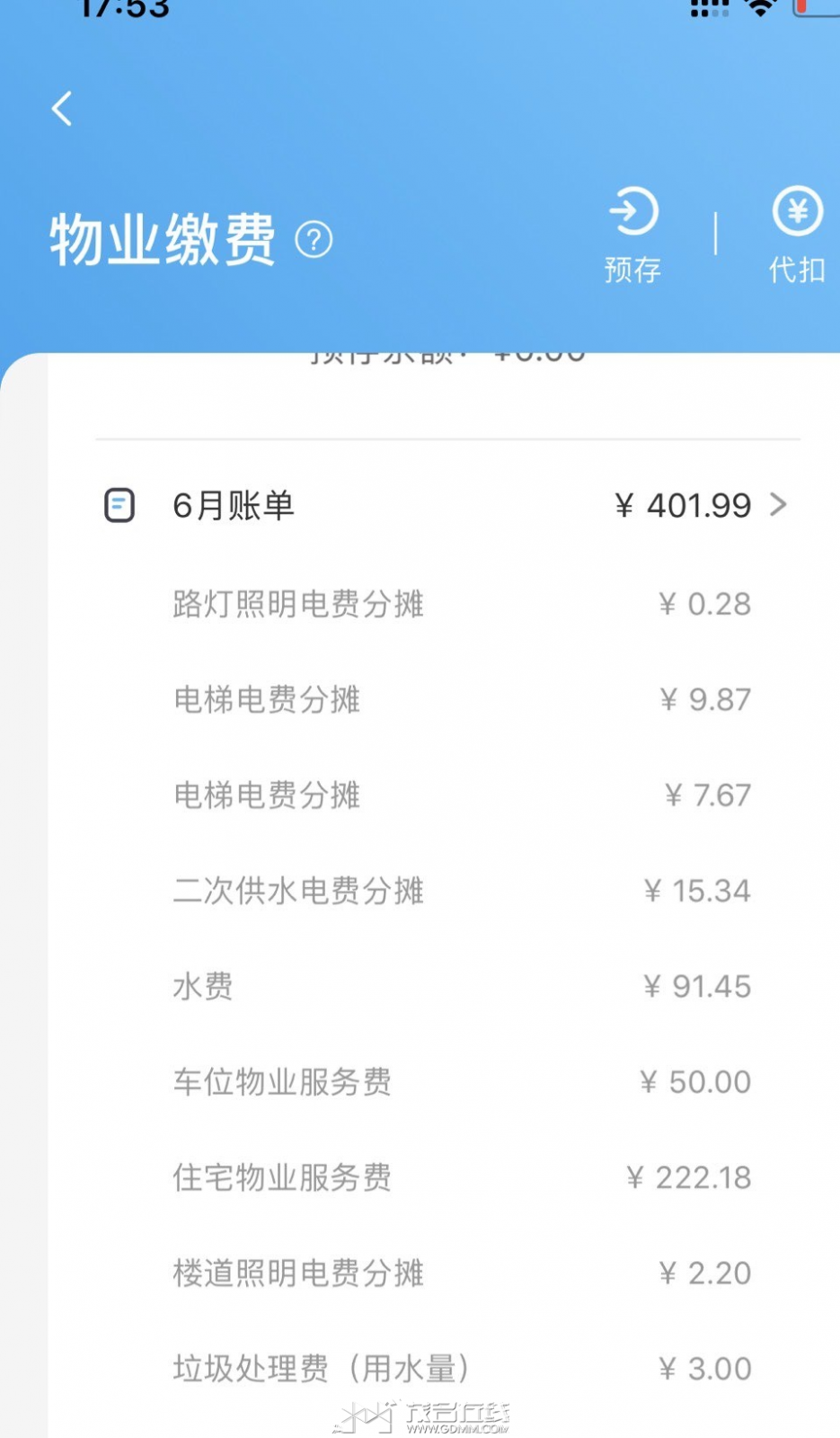
Task: Tap the 预存 label
Action: [x=632, y=270]
